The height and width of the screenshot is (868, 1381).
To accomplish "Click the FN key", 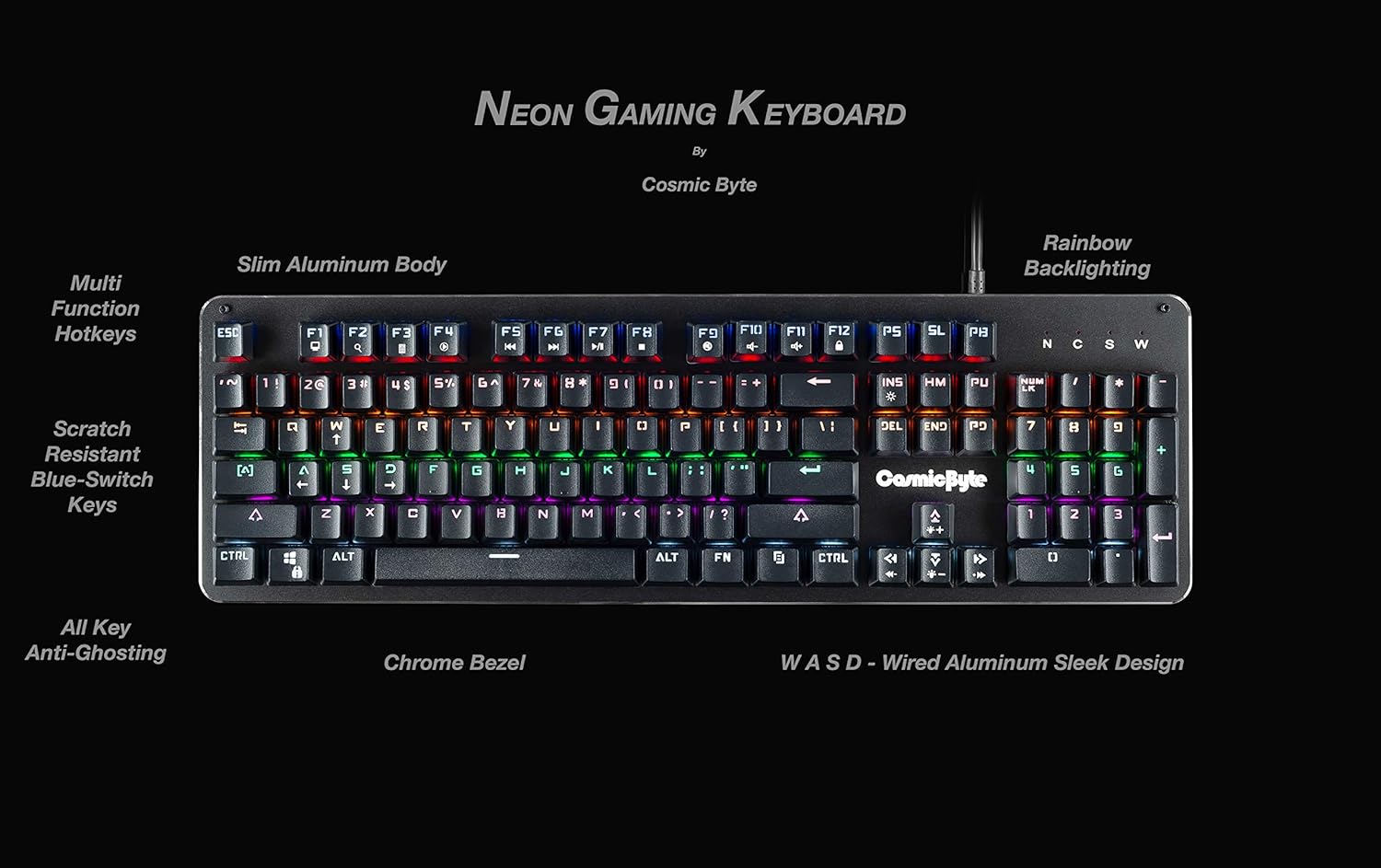I will point(723,564).
